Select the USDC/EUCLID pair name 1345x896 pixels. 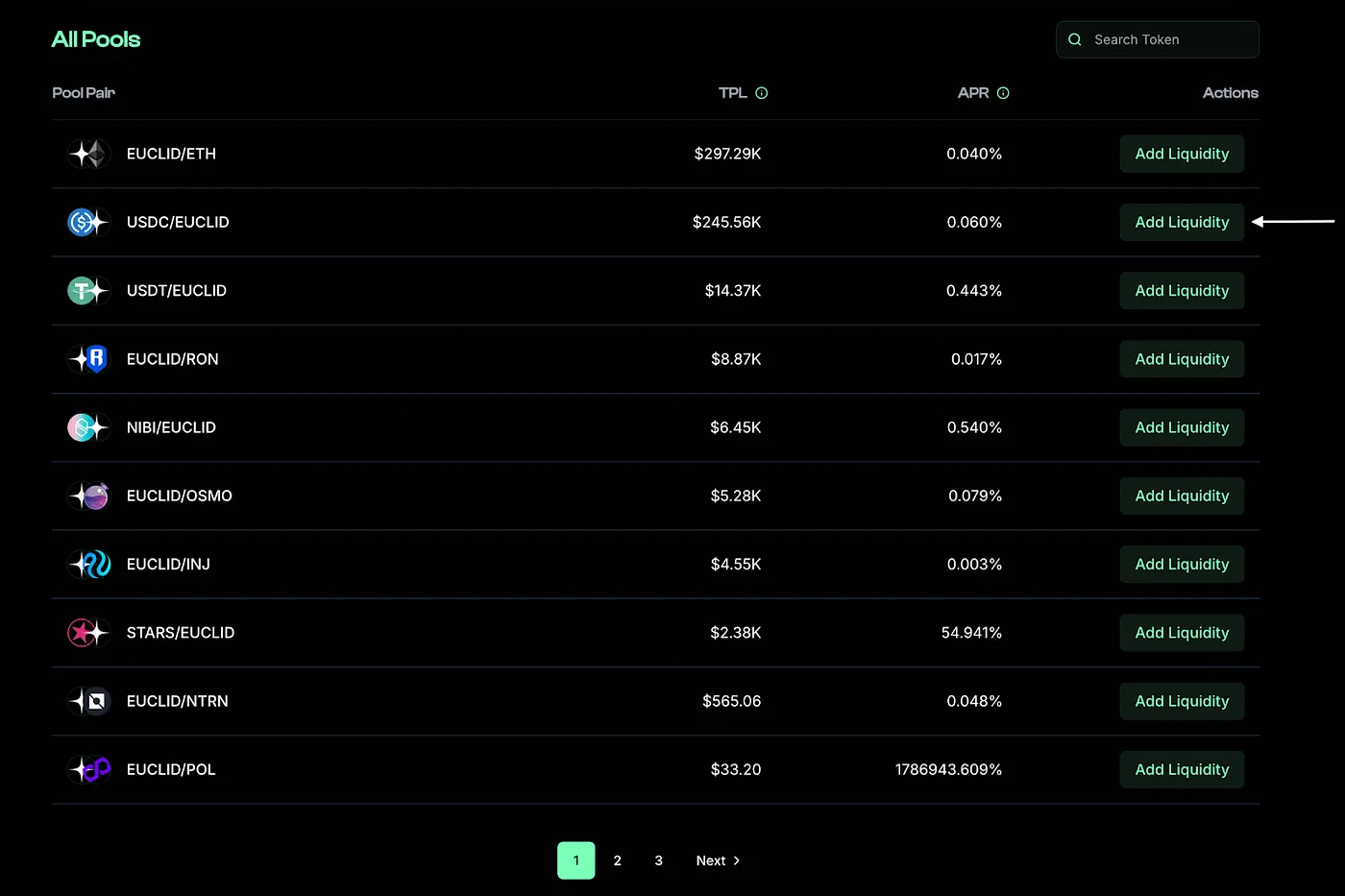click(x=178, y=222)
